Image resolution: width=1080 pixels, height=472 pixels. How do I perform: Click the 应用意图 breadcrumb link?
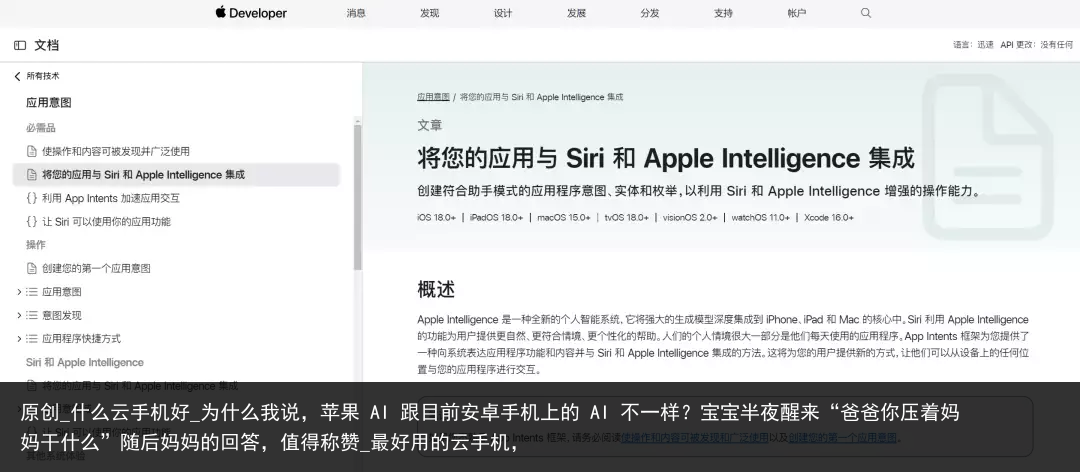click(433, 97)
